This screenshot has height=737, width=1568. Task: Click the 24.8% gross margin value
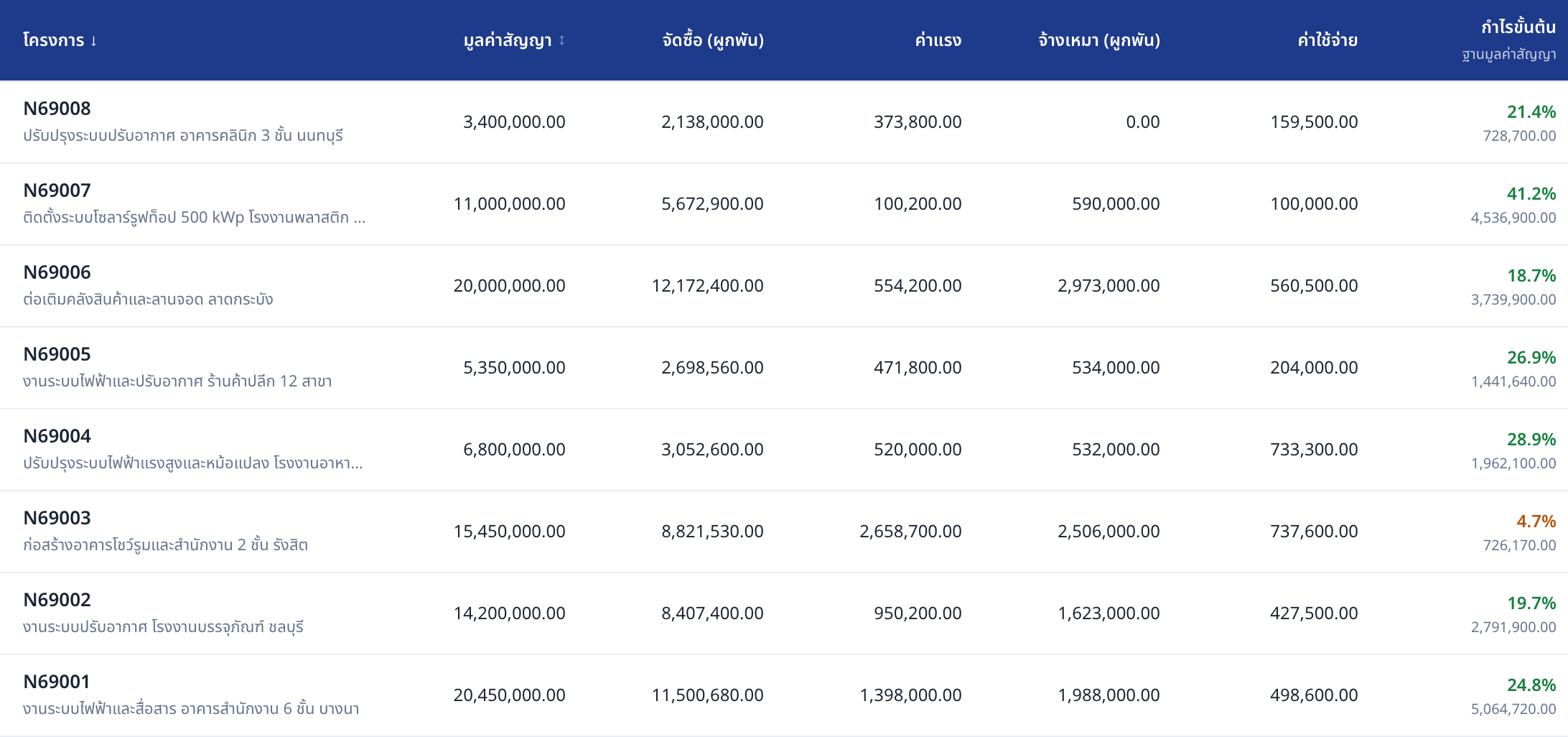pyautogui.click(x=1531, y=685)
